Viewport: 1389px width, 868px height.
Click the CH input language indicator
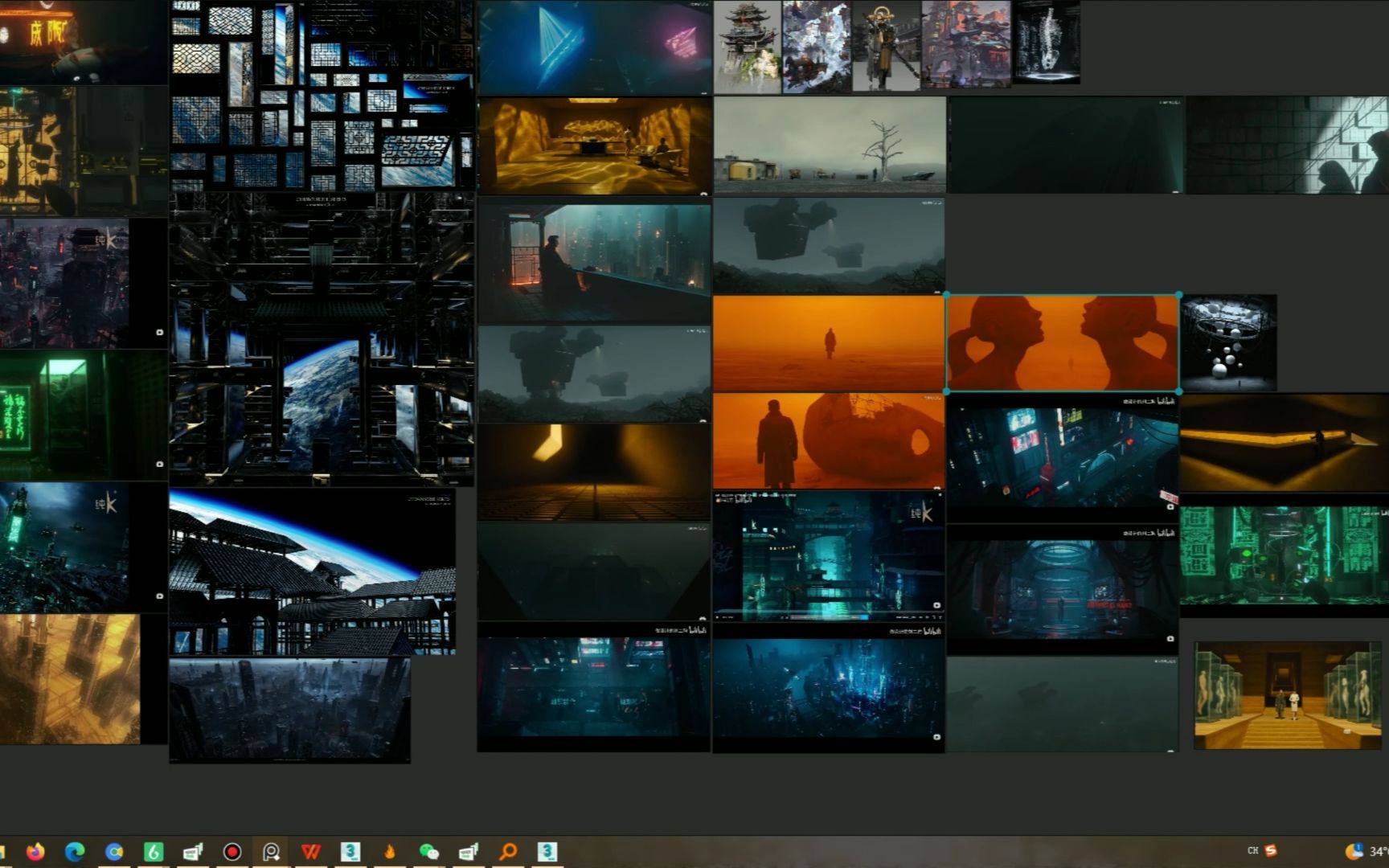click(x=1252, y=850)
